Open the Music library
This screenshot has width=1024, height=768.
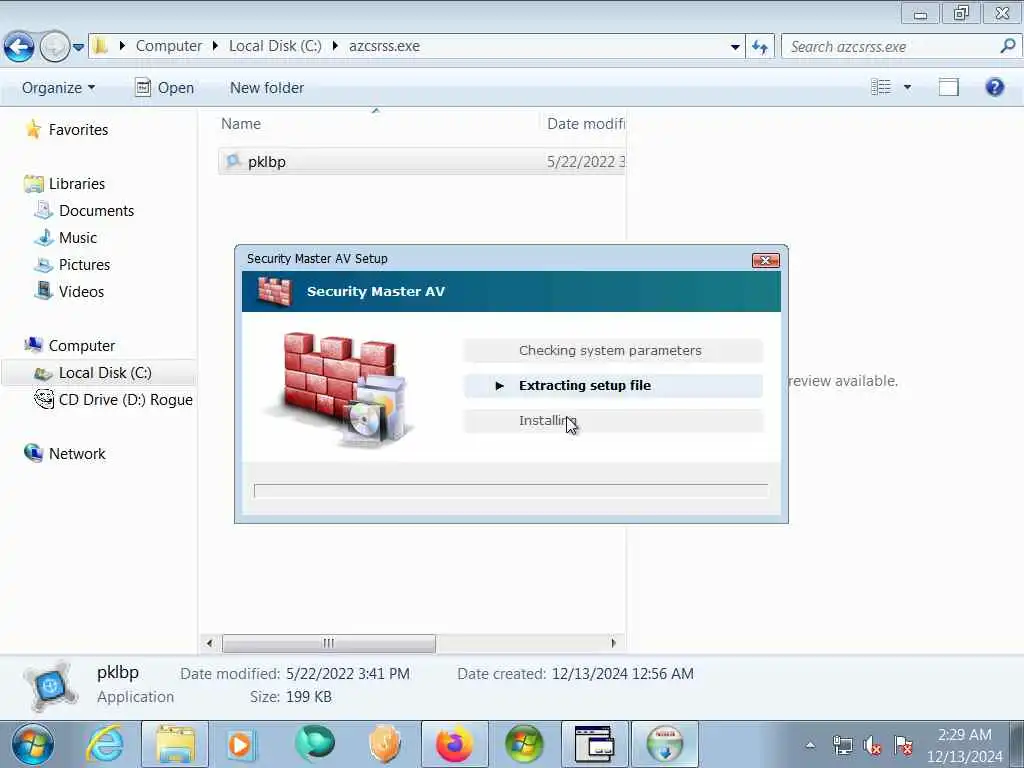(x=78, y=238)
